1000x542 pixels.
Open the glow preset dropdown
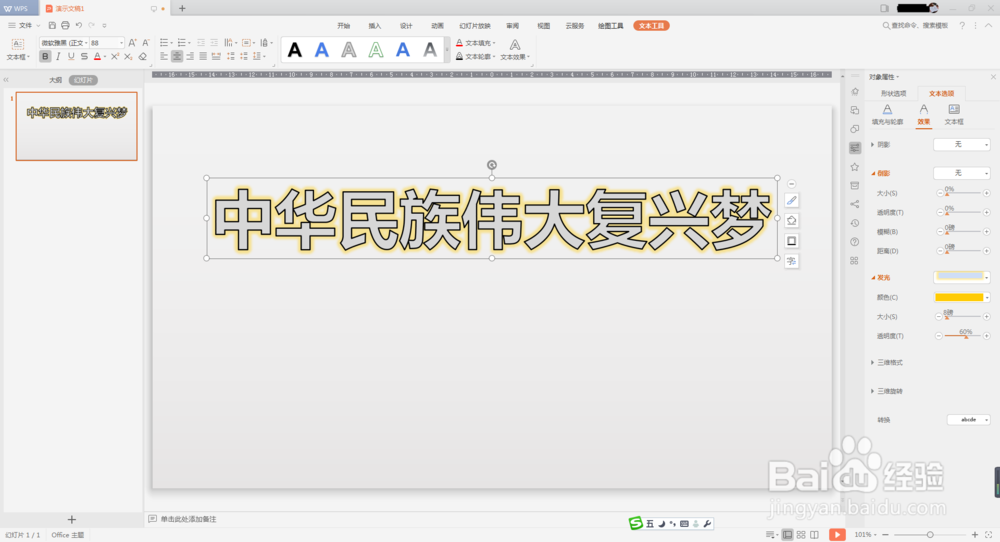tap(962, 277)
